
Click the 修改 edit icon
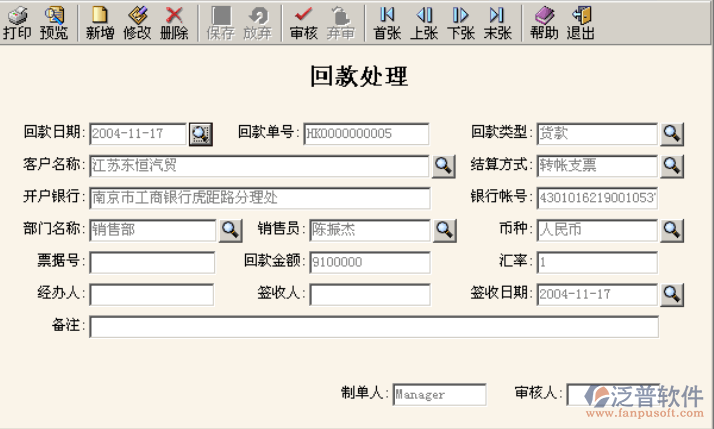pyautogui.click(x=137, y=23)
